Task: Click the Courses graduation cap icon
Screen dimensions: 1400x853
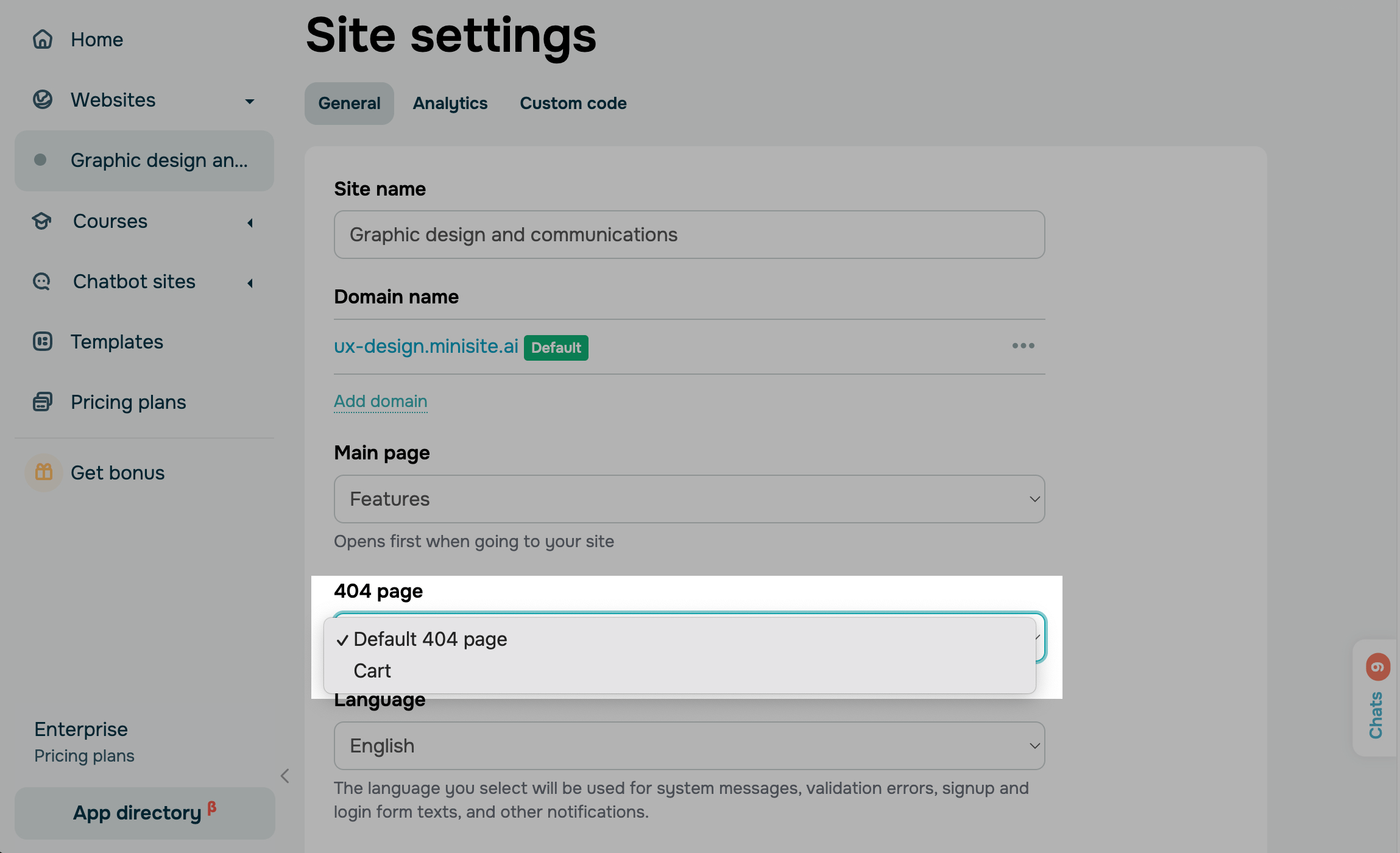Action: click(42, 221)
